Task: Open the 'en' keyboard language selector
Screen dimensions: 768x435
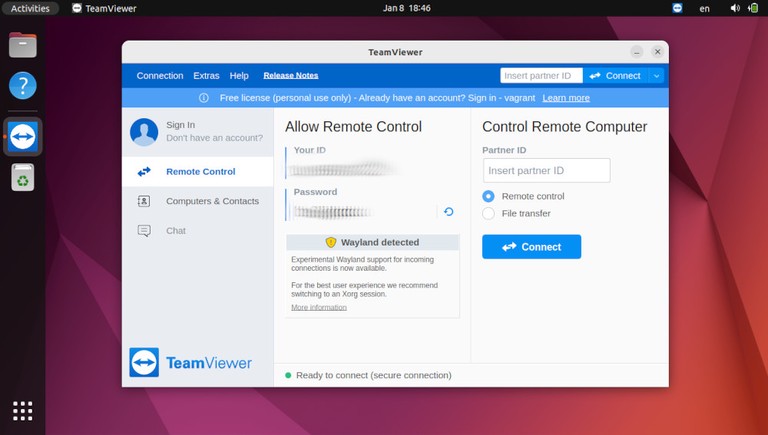Action: click(x=705, y=8)
